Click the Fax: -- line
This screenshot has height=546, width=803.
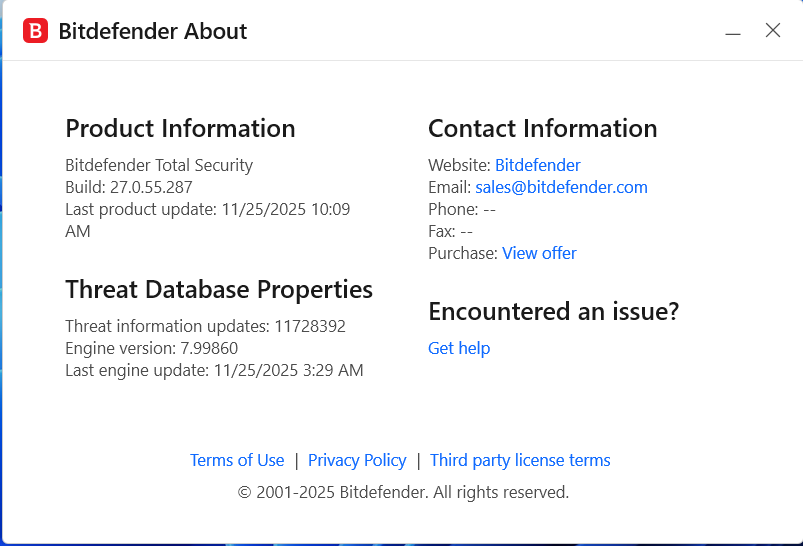(x=450, y=232)
